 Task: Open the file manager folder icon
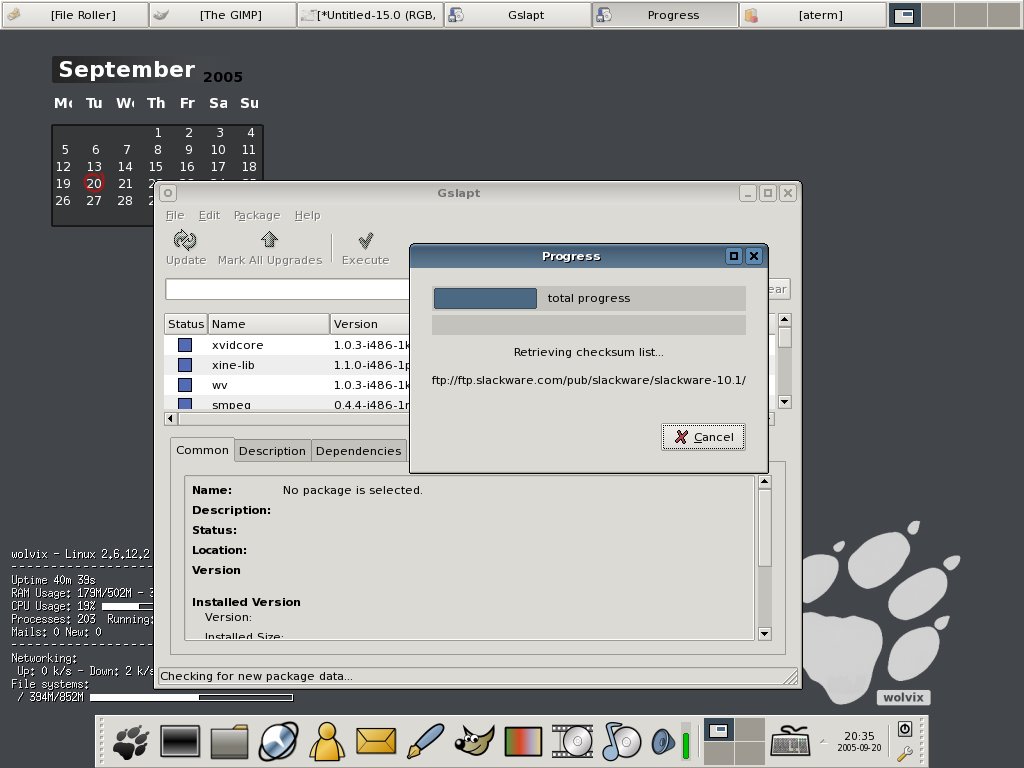[x=229, y=742]
